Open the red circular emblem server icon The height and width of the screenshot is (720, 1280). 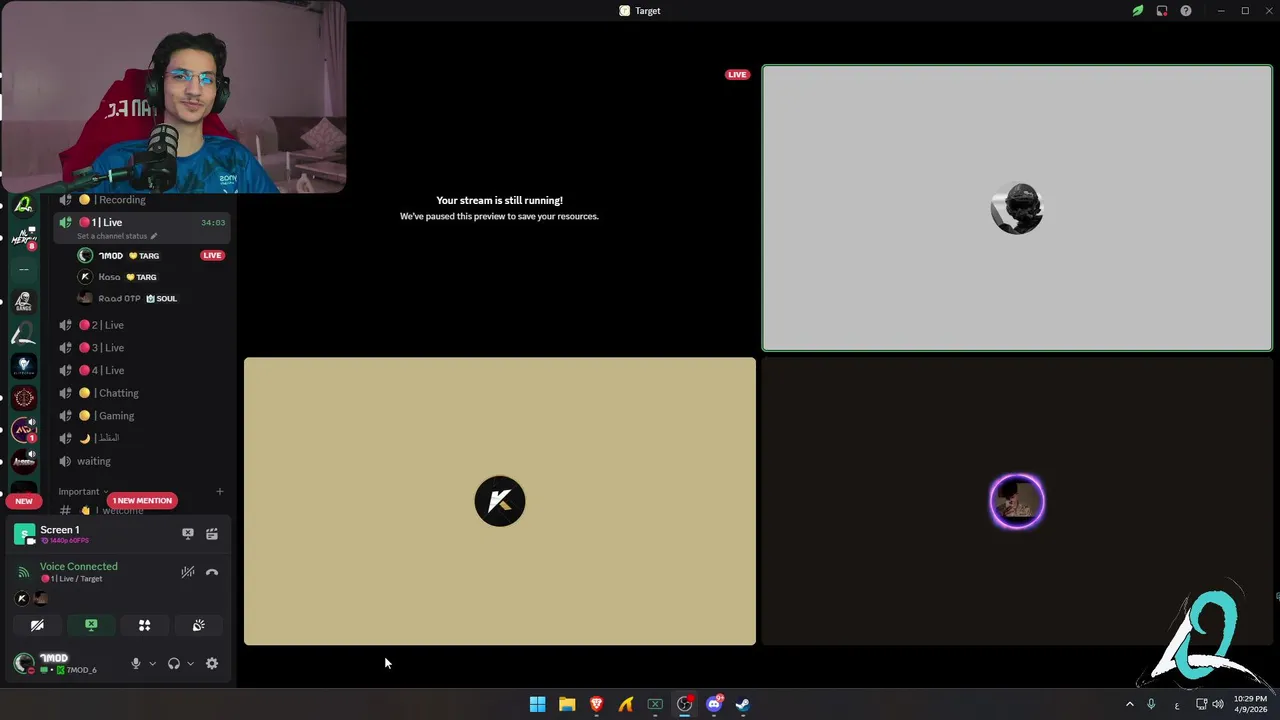[x=24, y=397]
